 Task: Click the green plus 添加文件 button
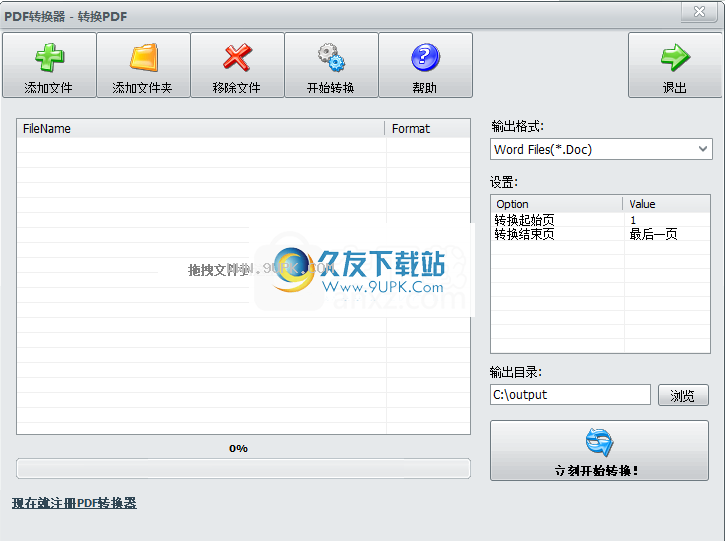click(49, 65)
